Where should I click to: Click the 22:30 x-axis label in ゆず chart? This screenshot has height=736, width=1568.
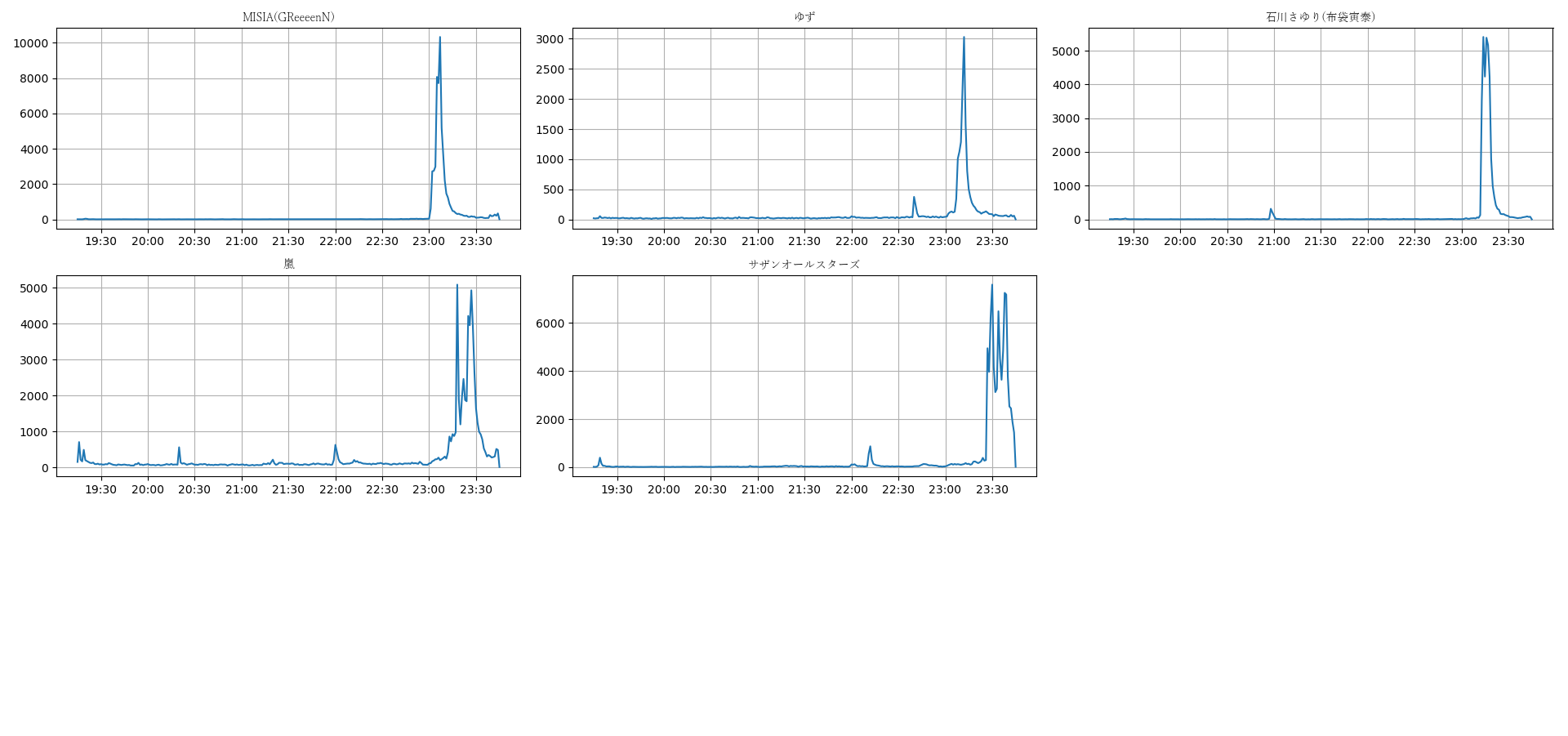tap(898, 241)
